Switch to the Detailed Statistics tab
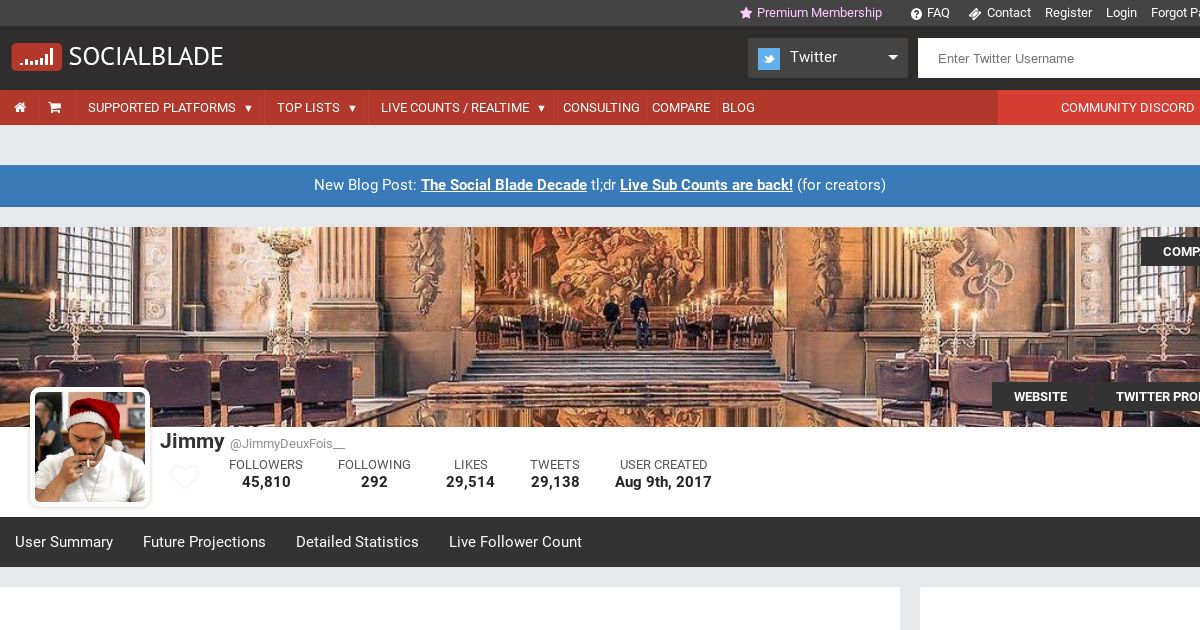Screen dimensions: 1200x630 357,542
